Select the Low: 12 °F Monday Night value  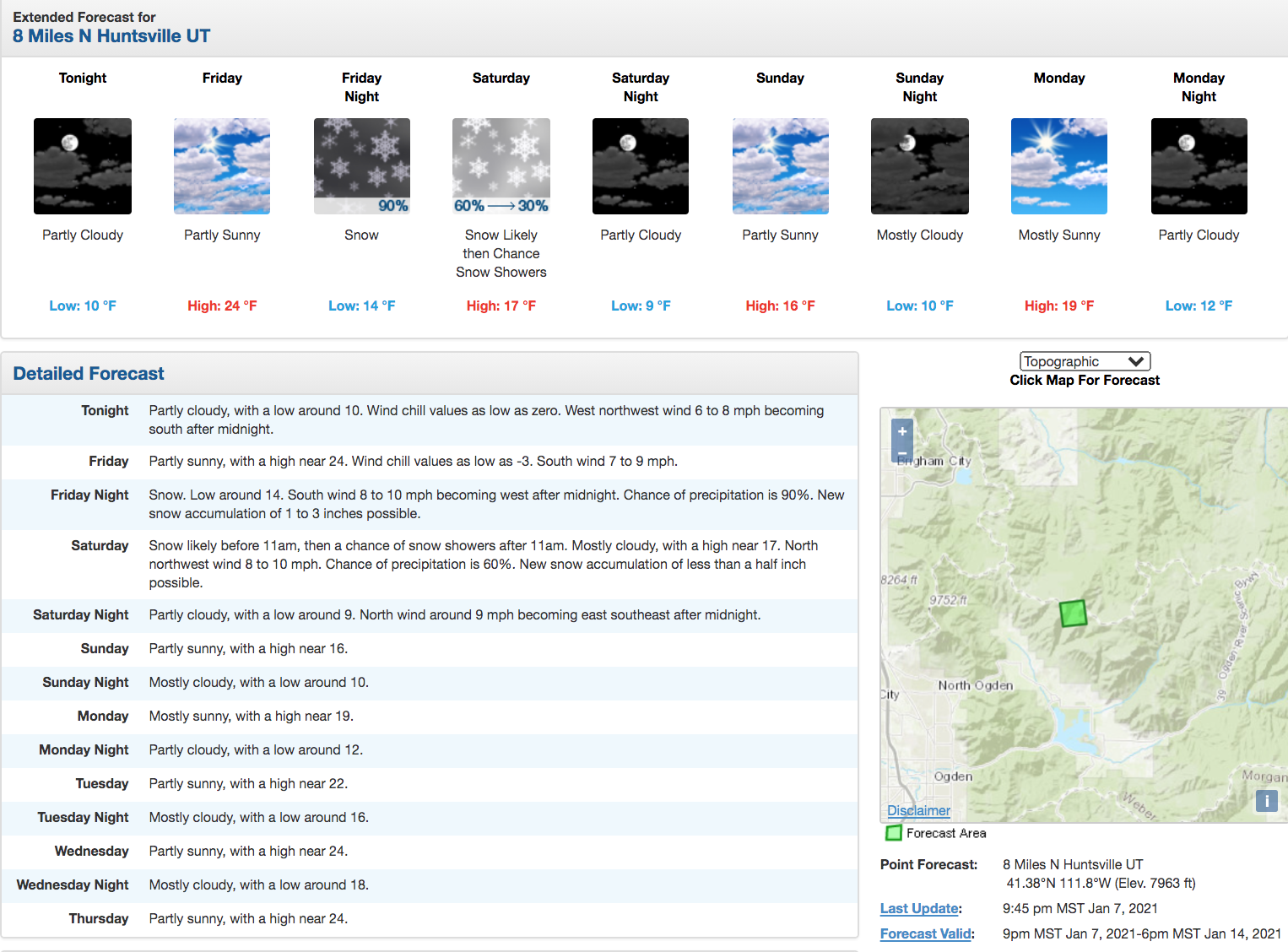point(1199,306)
